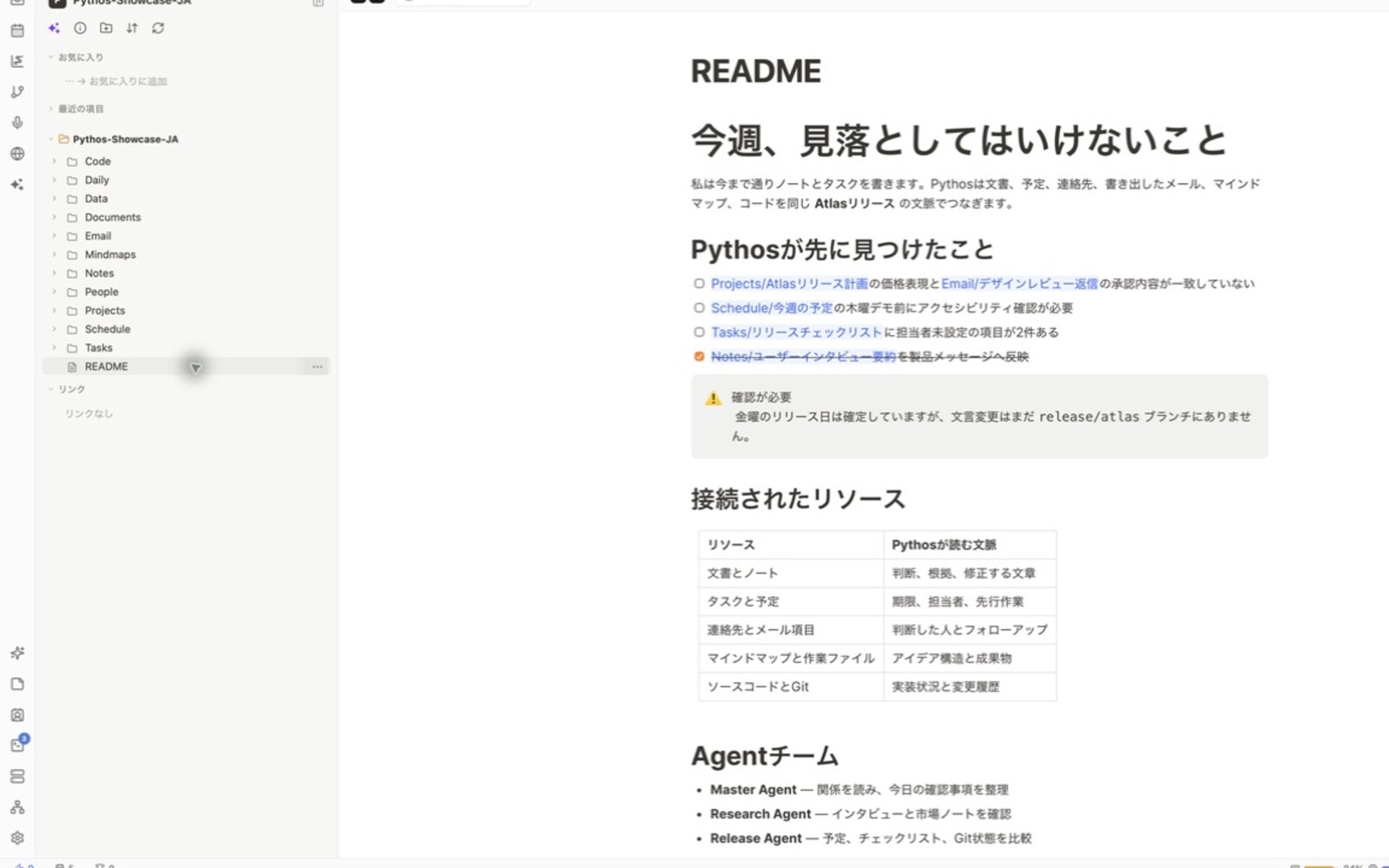Click the microphone voice icon

coord(17,122)
